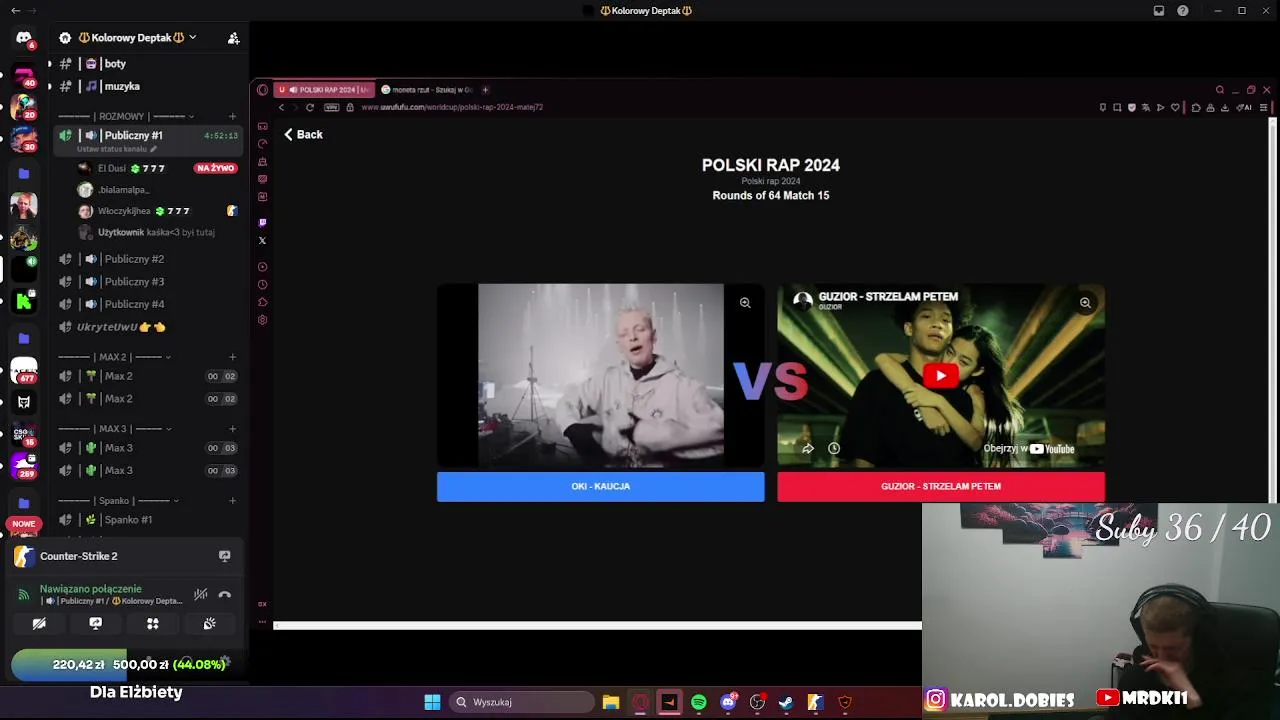Join Publiczny #4 voice channel
1280x720 pixels.
point(148,304)
